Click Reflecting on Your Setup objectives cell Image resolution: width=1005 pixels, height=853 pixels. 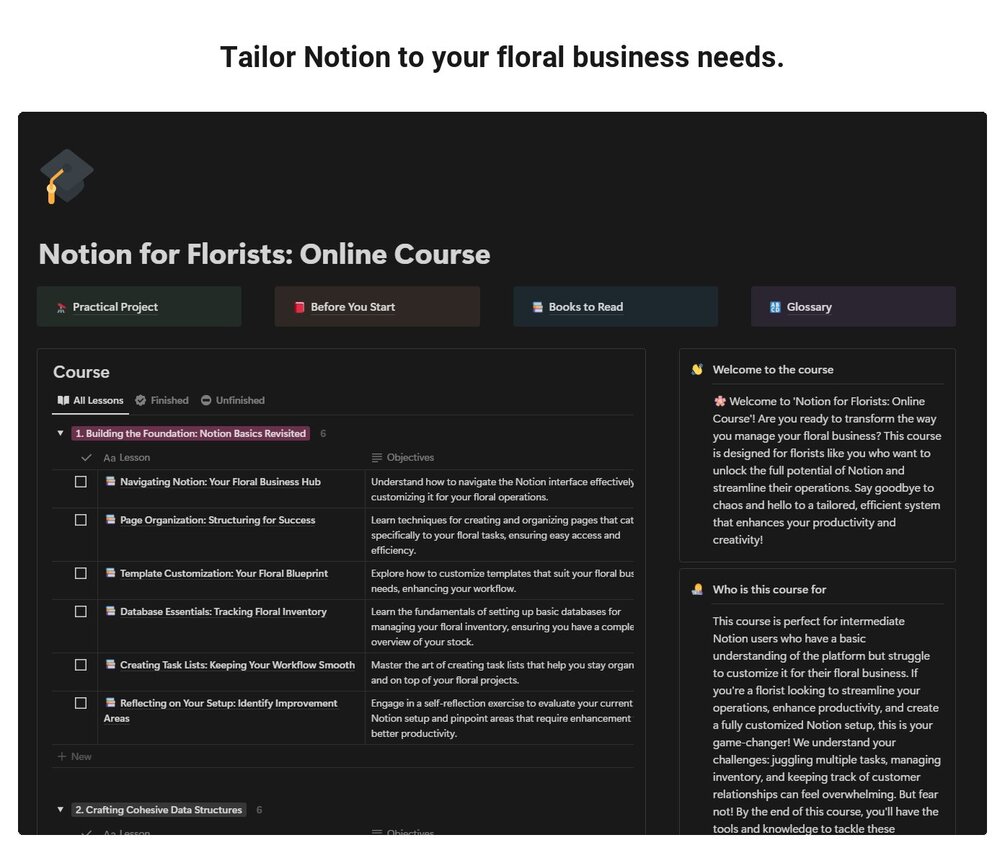click(x=500, y=718)
